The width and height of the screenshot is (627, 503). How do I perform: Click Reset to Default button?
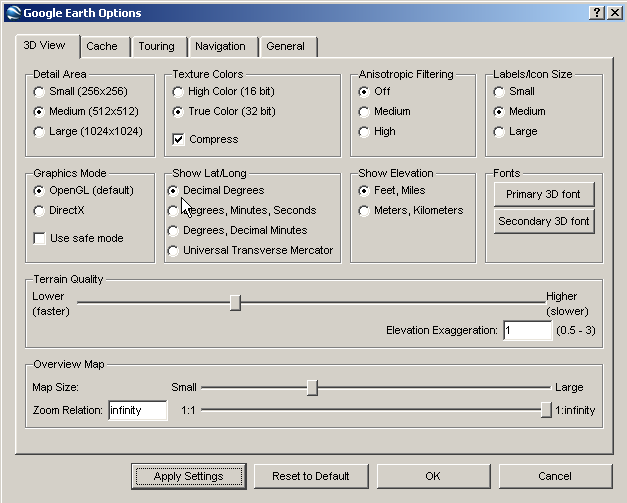(x=311, y=476)
